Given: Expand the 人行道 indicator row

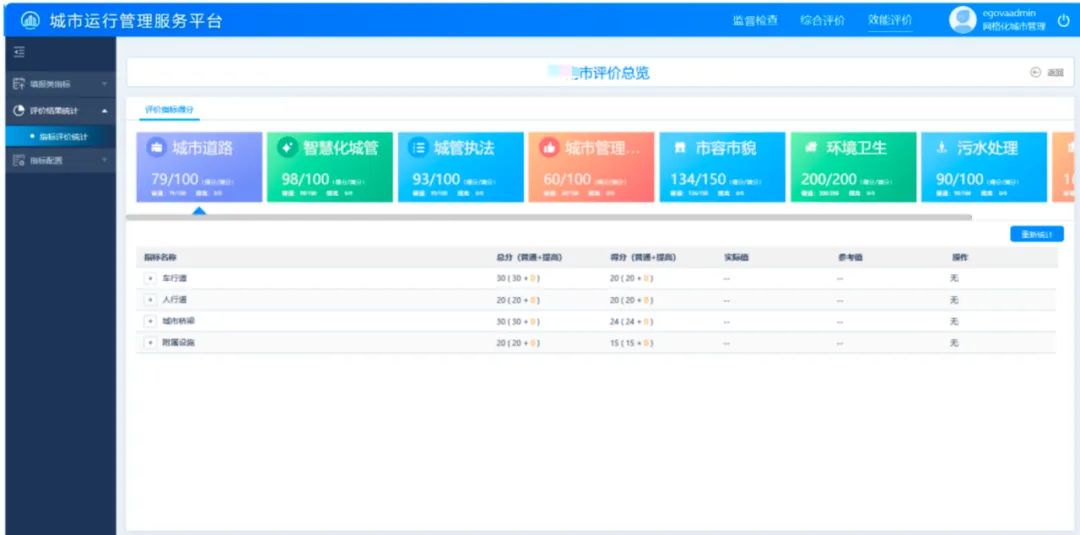Looking at the screenshot, I should click(x=151, y=300).
